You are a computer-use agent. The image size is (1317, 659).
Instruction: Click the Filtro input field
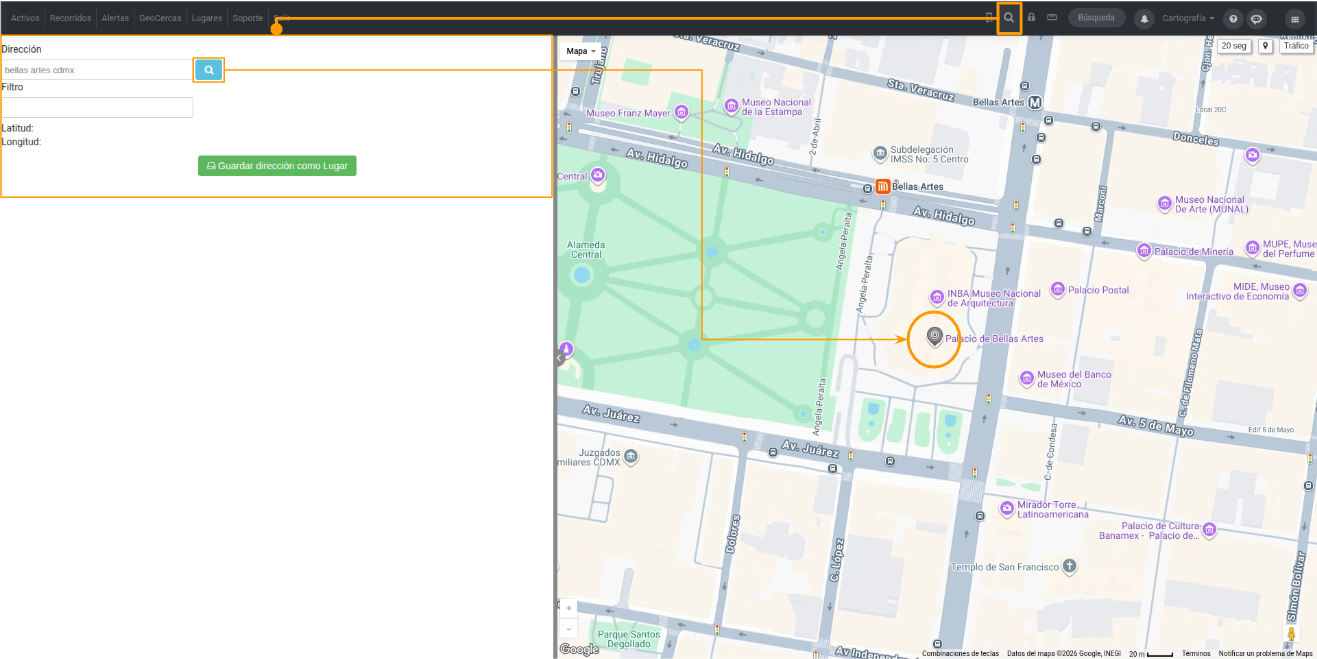coord(97,107)
